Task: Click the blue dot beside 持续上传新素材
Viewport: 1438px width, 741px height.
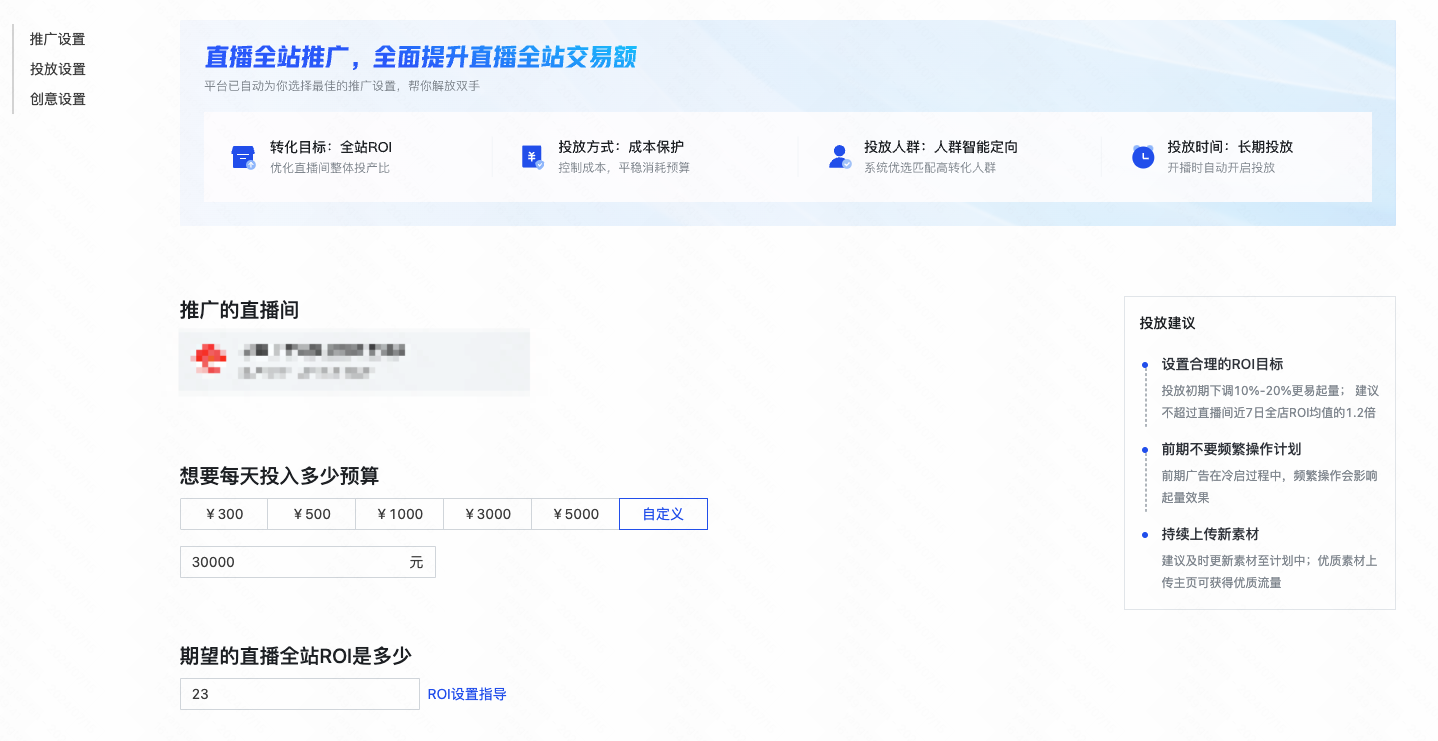Action: (x=1144, y=534)
